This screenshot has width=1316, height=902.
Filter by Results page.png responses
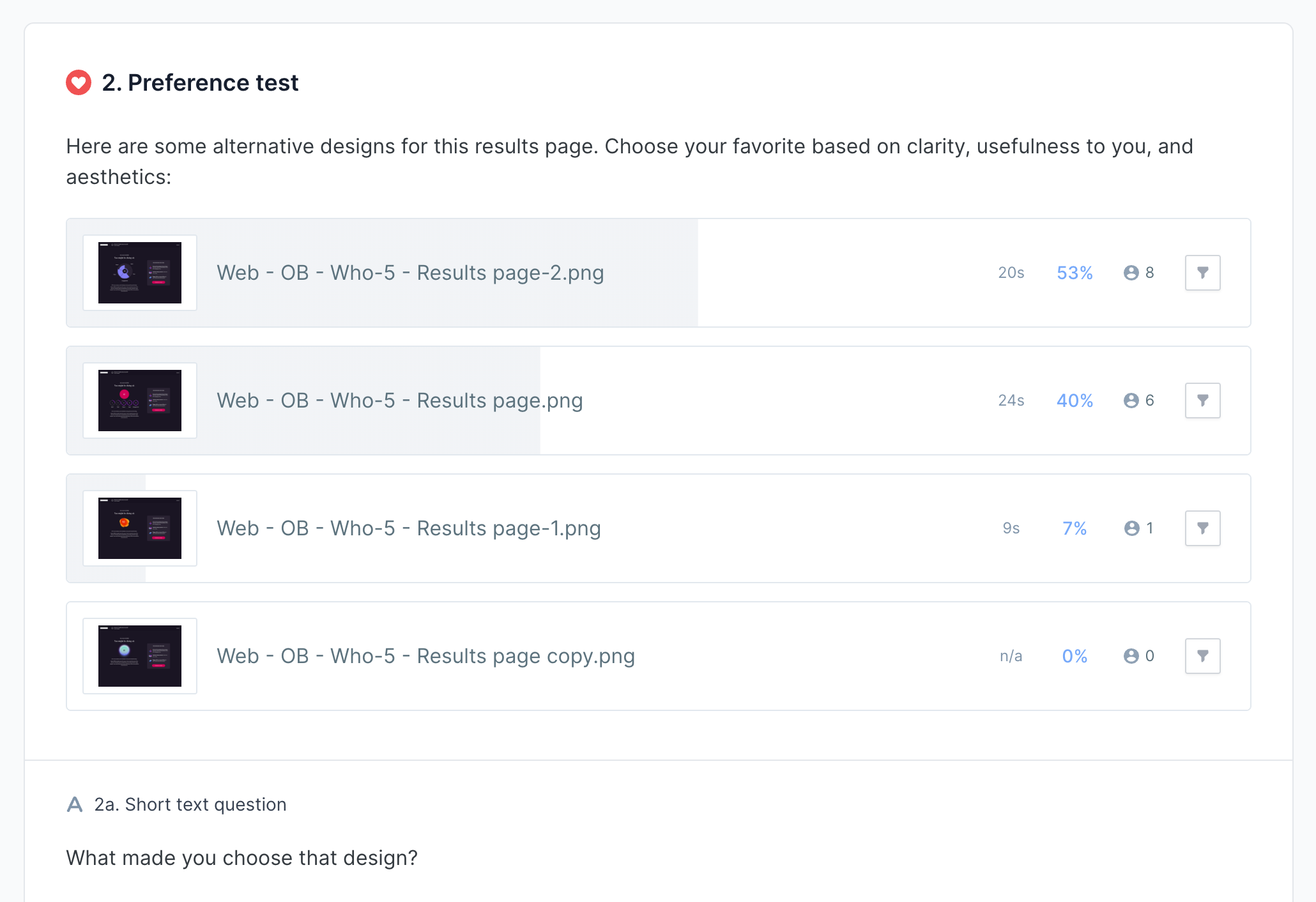[1202, 401]
